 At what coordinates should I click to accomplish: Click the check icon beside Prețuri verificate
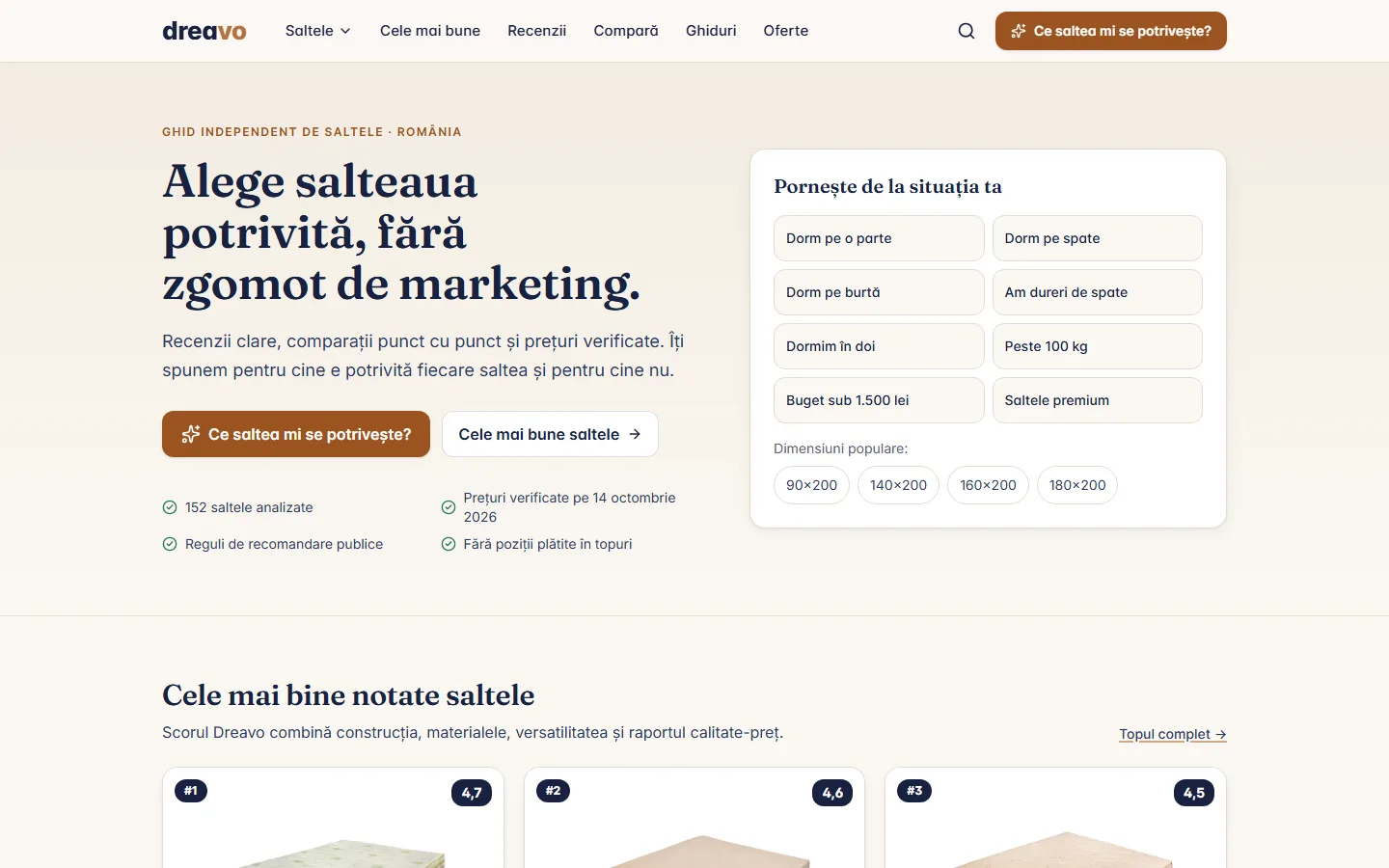coord(449,507)
